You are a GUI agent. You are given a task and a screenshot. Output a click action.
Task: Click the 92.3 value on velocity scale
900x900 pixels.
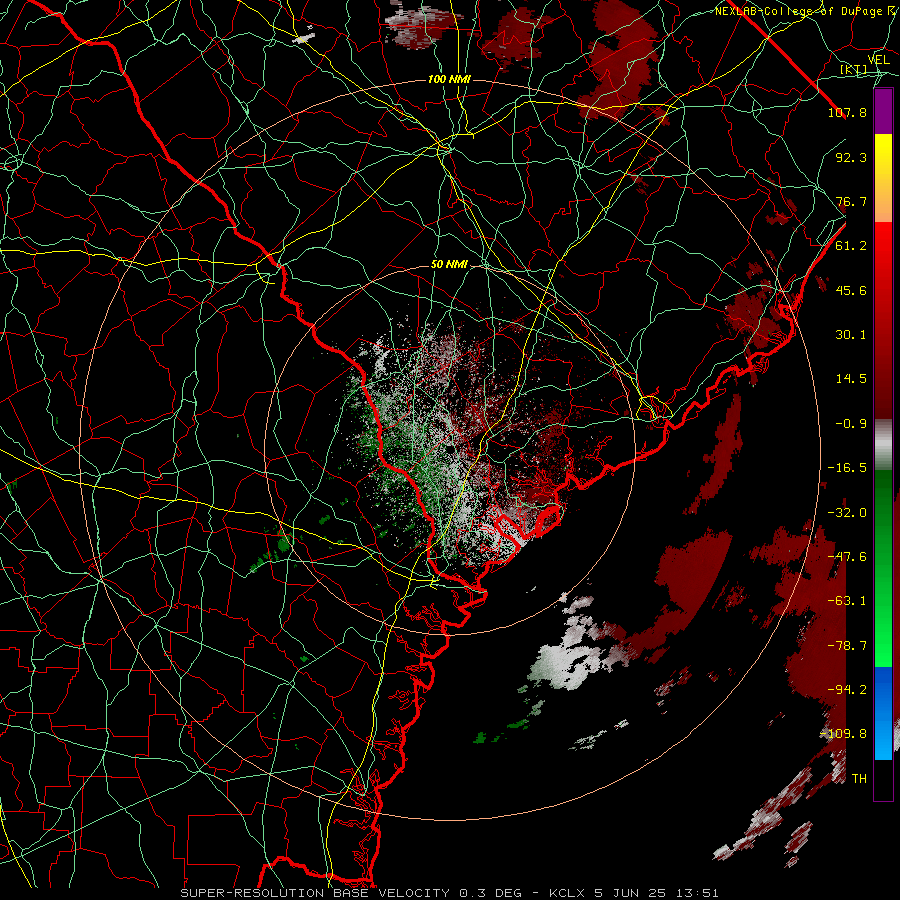851,157
